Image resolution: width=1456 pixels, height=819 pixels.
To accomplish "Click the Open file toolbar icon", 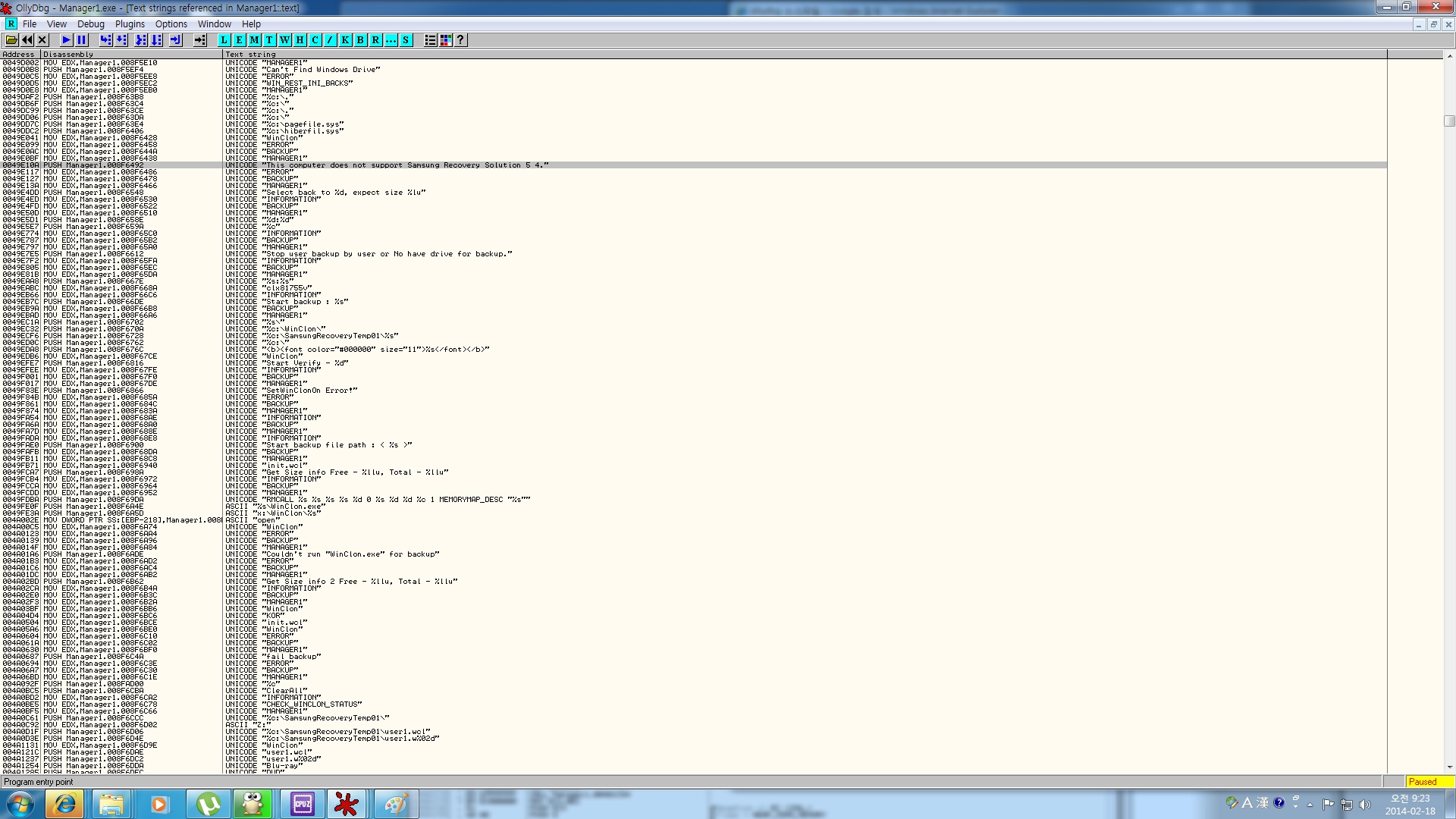I will tap(12, 40).
